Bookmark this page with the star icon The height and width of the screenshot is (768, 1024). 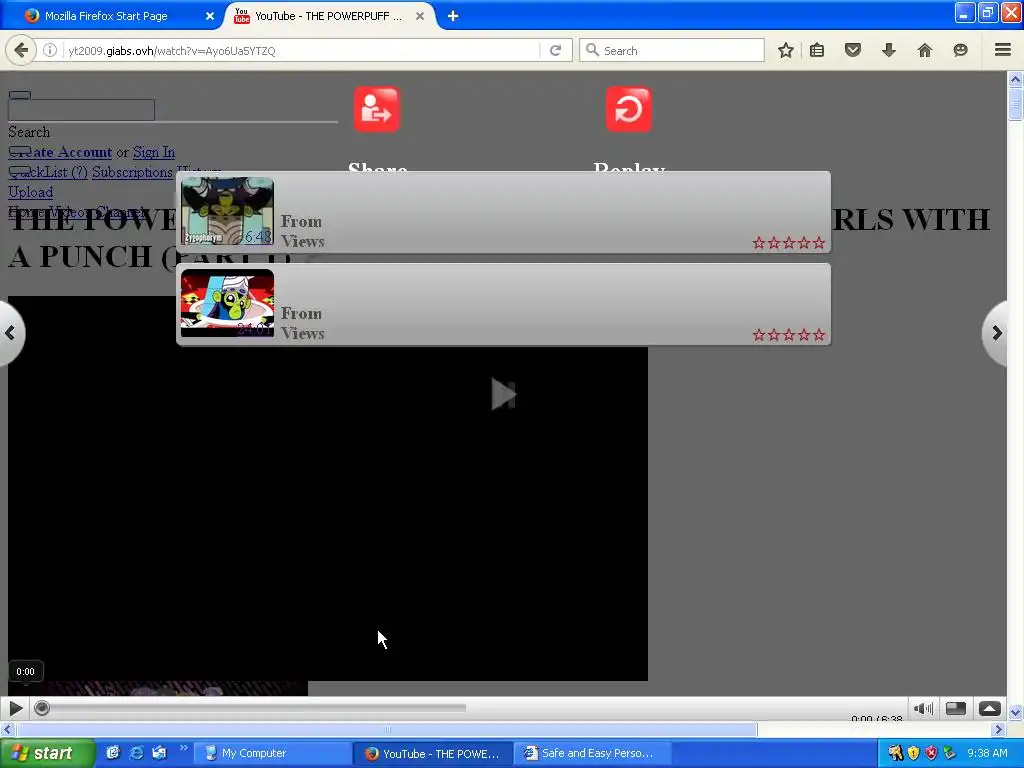(786, 50)
